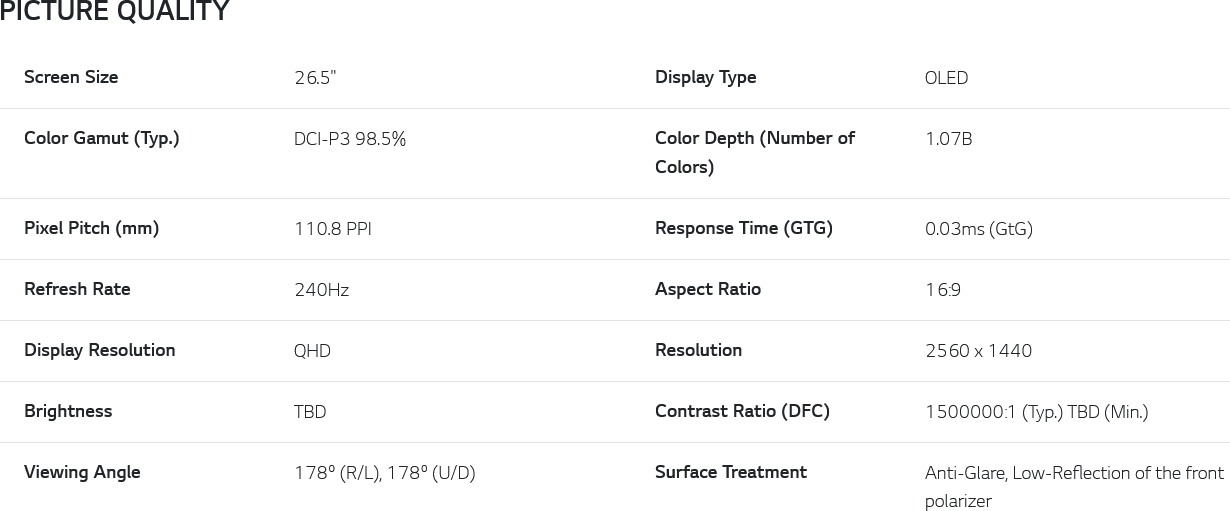Select the 110.8 PPI value
The image size is (1230, 511).
pos(332,229)
